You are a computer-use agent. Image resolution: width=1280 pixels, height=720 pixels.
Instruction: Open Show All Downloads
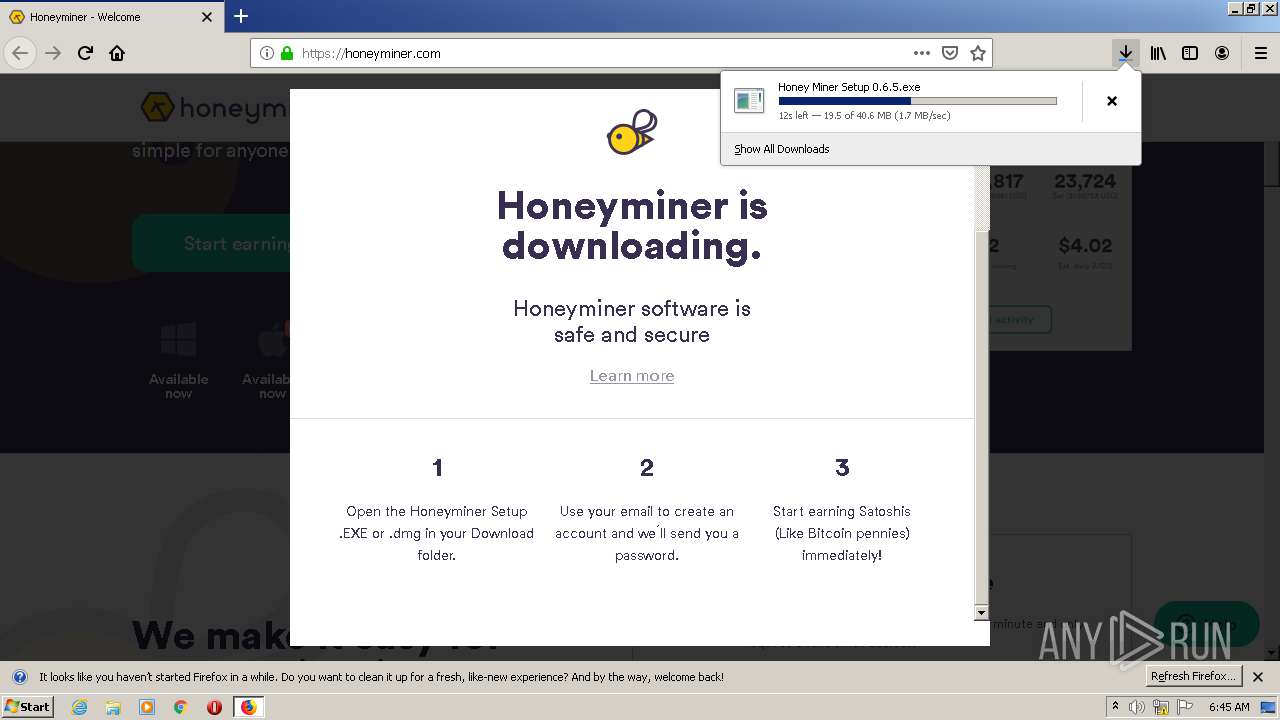[x=781, y=149]
